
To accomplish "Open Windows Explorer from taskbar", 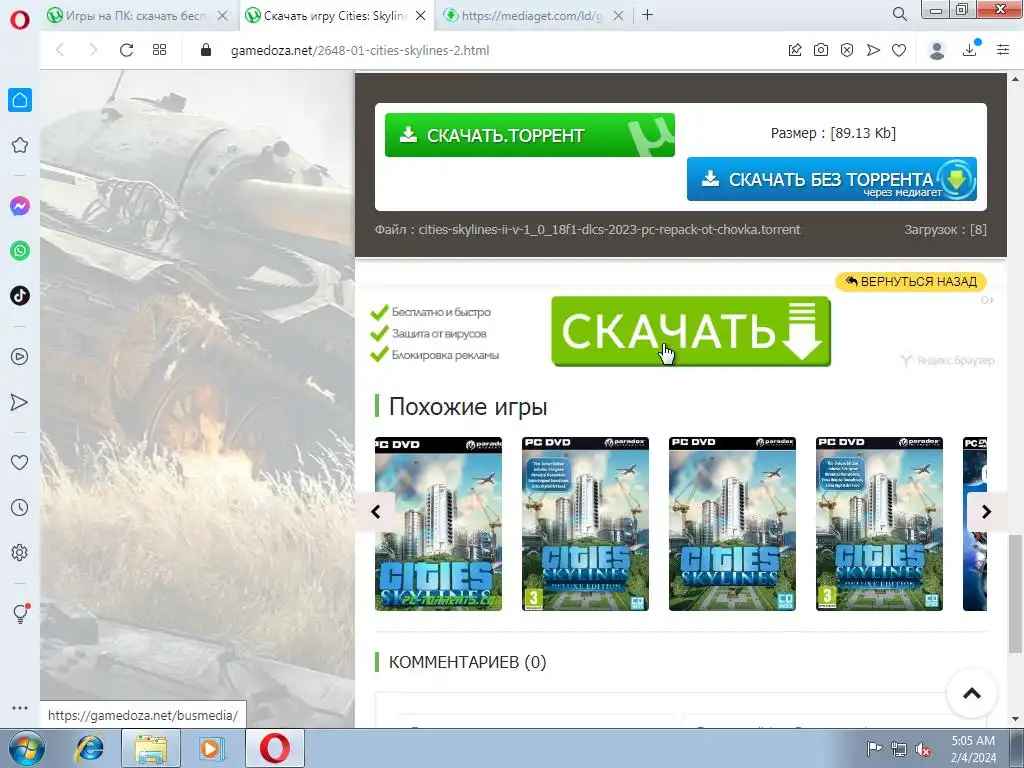I will point(151,748).
